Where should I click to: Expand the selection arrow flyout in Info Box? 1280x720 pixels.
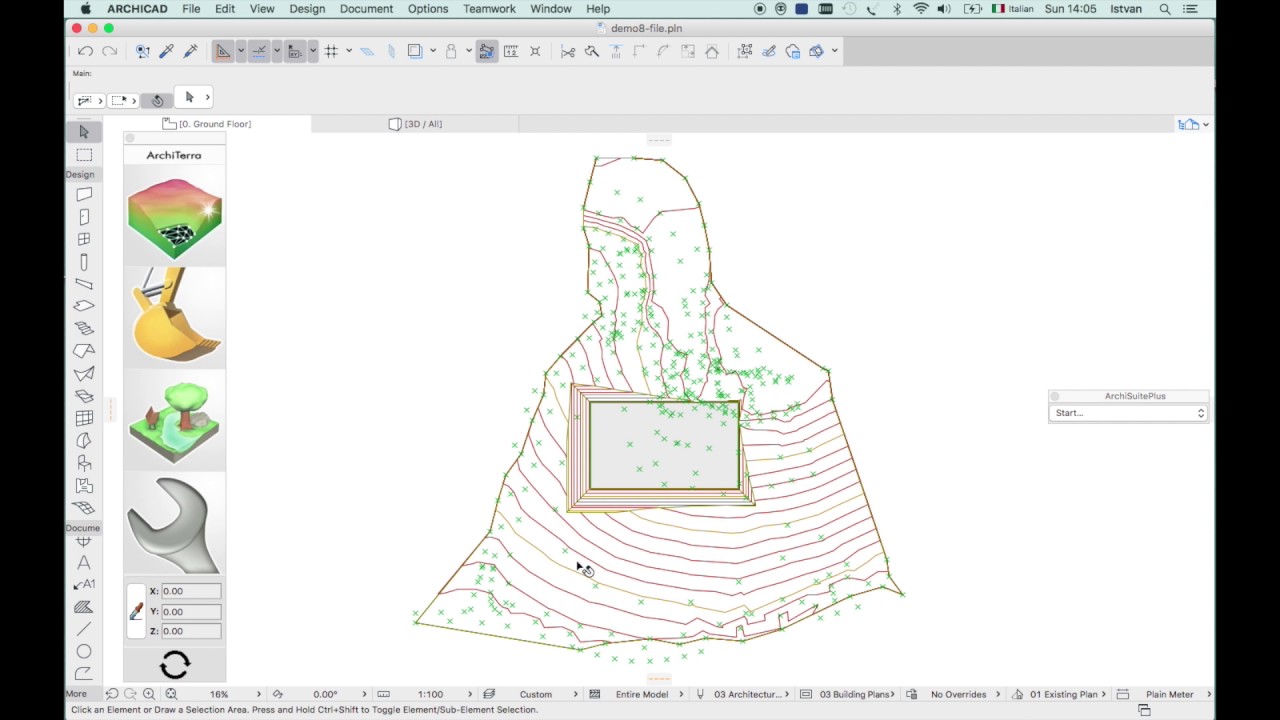point(207,97)
